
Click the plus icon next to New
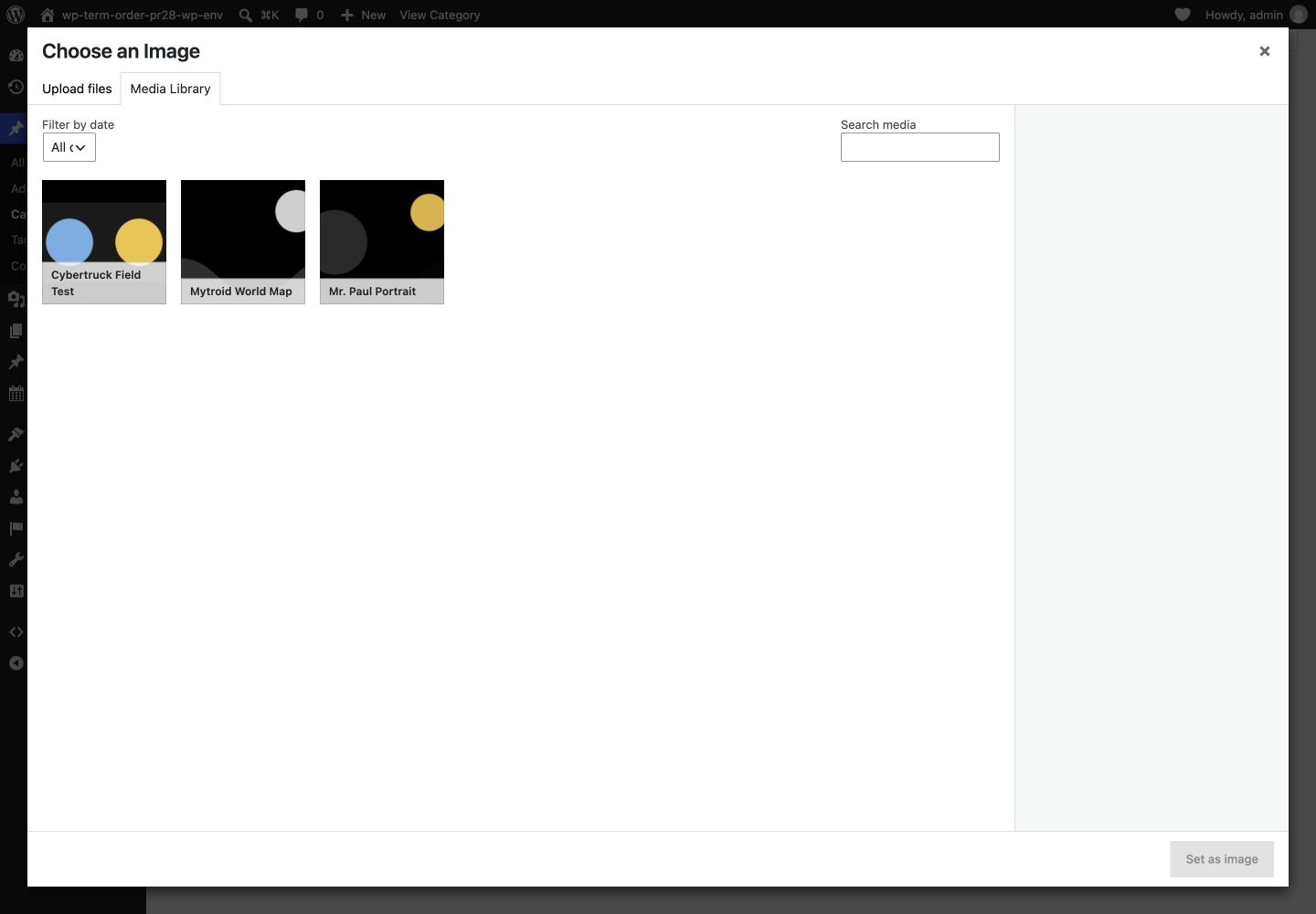tap(347, 15)
